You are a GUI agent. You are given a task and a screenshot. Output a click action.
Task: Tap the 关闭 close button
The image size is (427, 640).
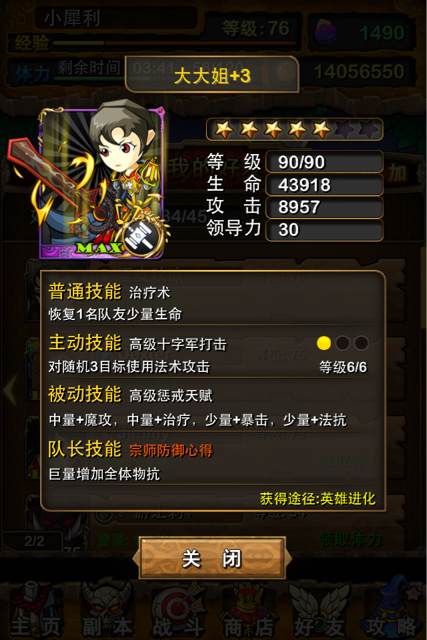click(212, 558)
